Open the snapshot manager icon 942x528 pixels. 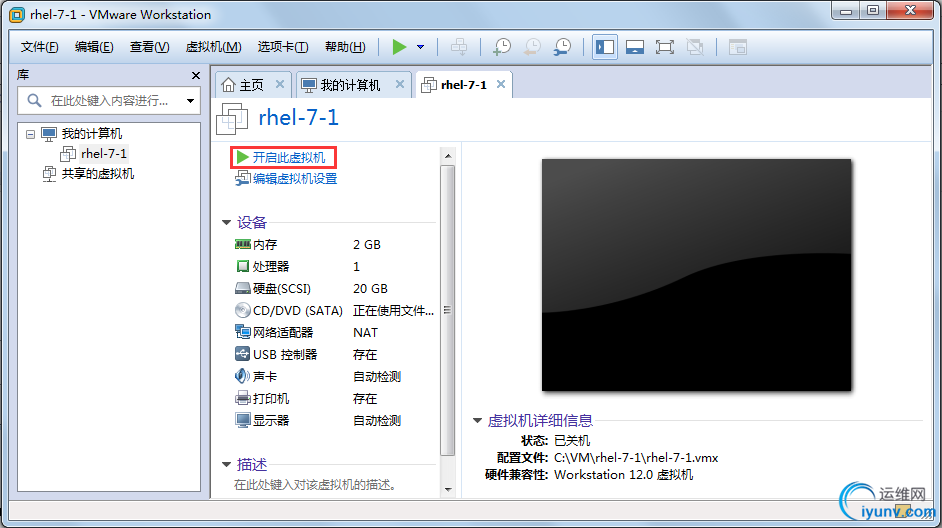tap(562, 47)
